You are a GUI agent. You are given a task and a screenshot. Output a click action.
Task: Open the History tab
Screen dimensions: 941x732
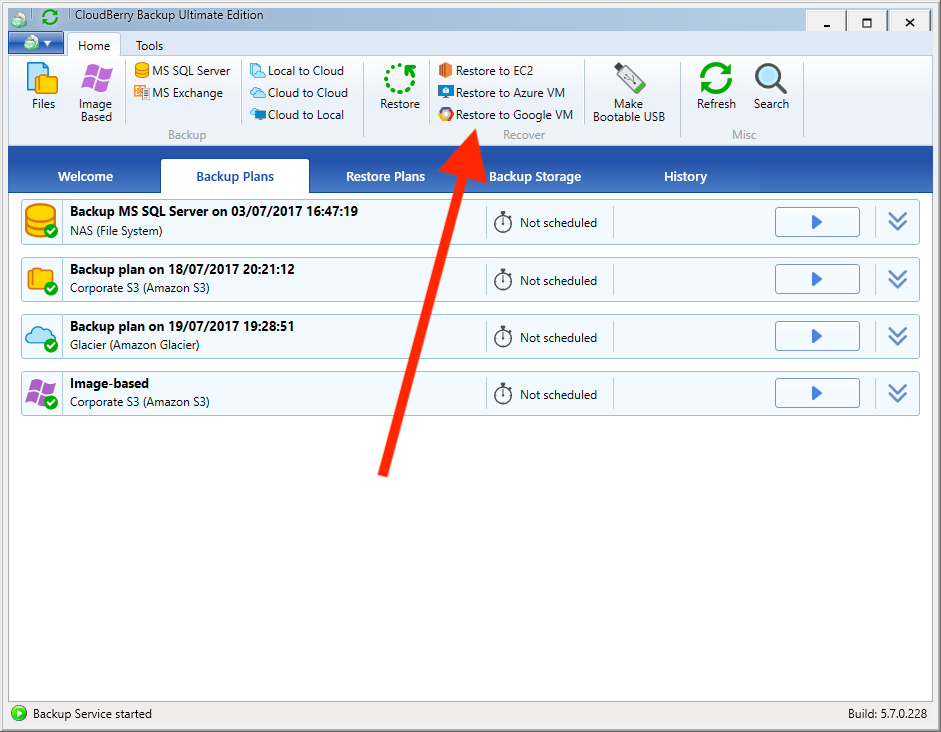tap(685, 176)
